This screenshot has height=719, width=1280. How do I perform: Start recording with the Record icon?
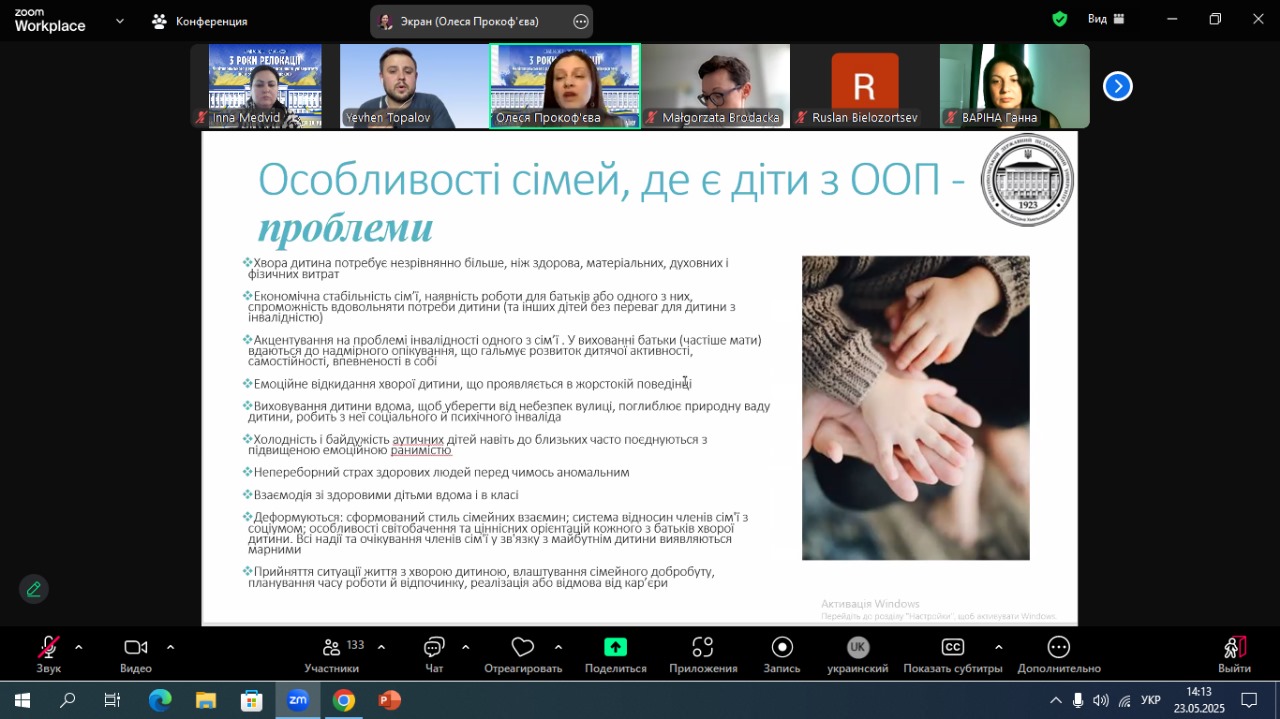pos(782,648)
